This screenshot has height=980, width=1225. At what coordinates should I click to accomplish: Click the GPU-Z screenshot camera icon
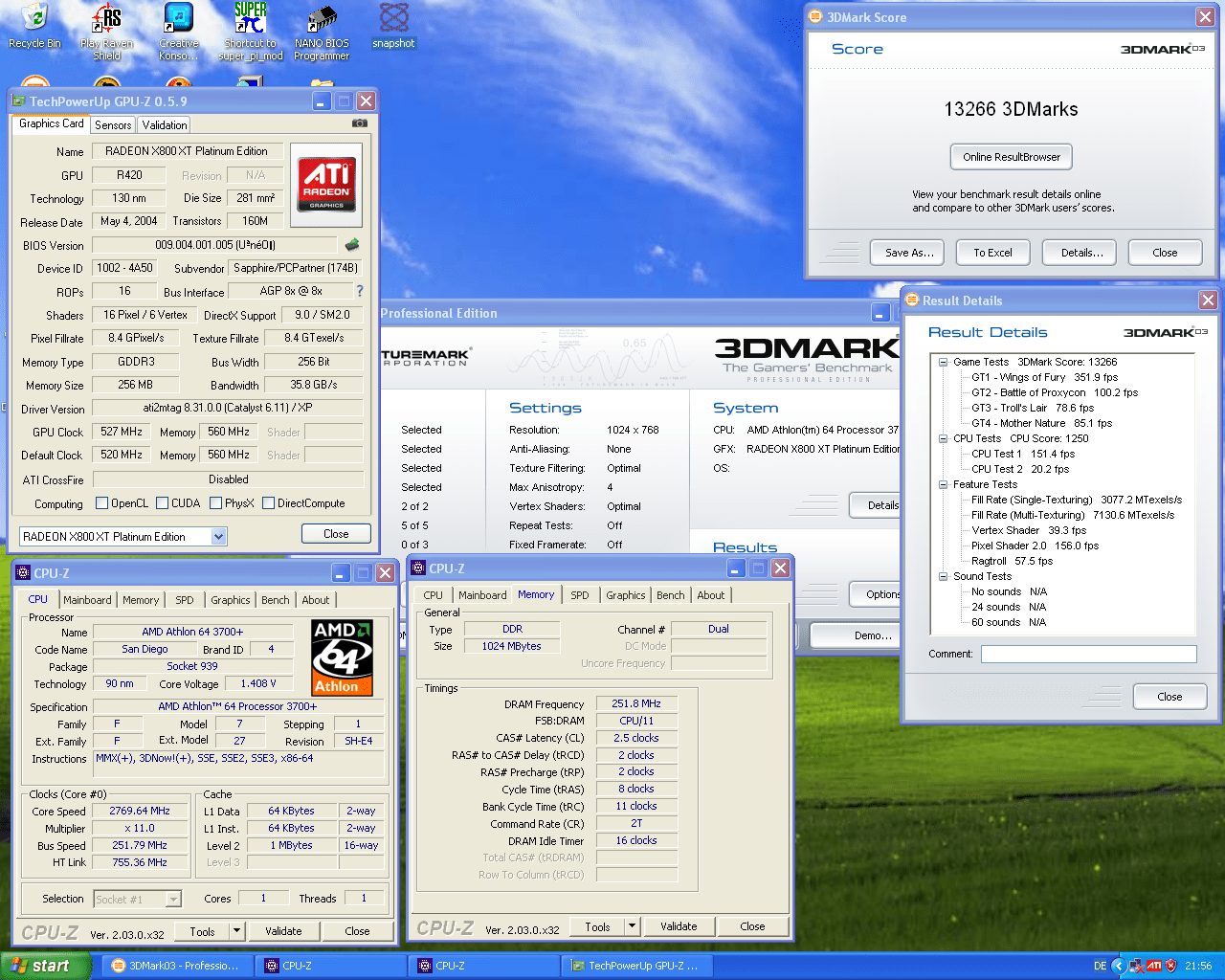[360, 123]
